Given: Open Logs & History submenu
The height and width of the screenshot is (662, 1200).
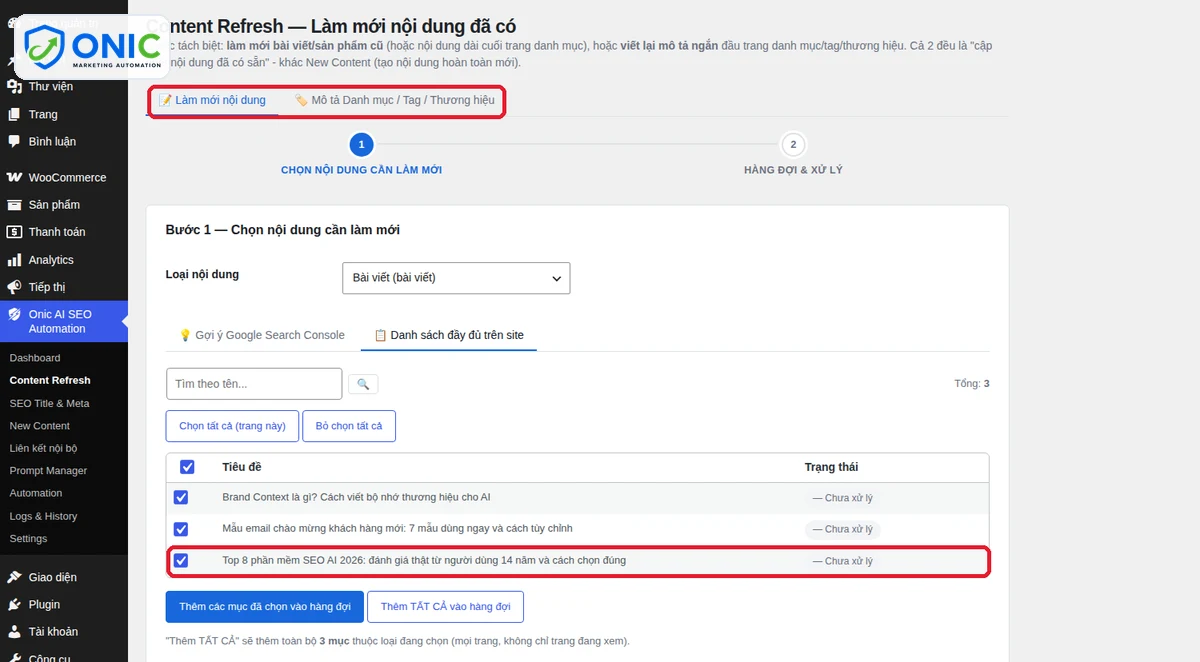Looking at the screenshot, I should (x=43, y=516).
